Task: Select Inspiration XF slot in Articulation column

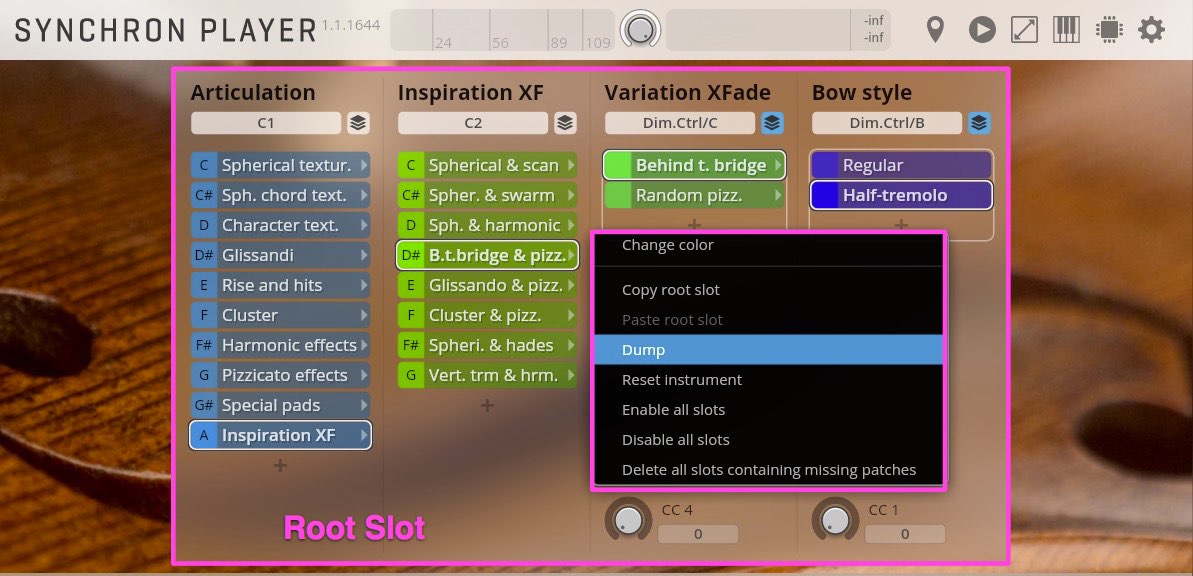Action: click(x=281, y=435)
